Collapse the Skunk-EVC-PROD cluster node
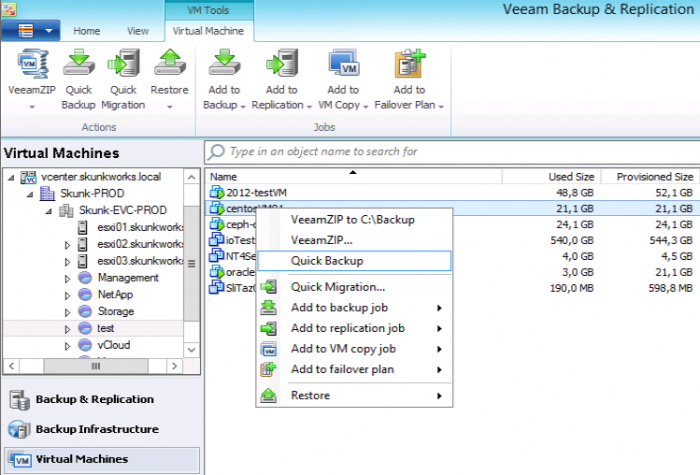700x475 pixels. pos(49,211)
